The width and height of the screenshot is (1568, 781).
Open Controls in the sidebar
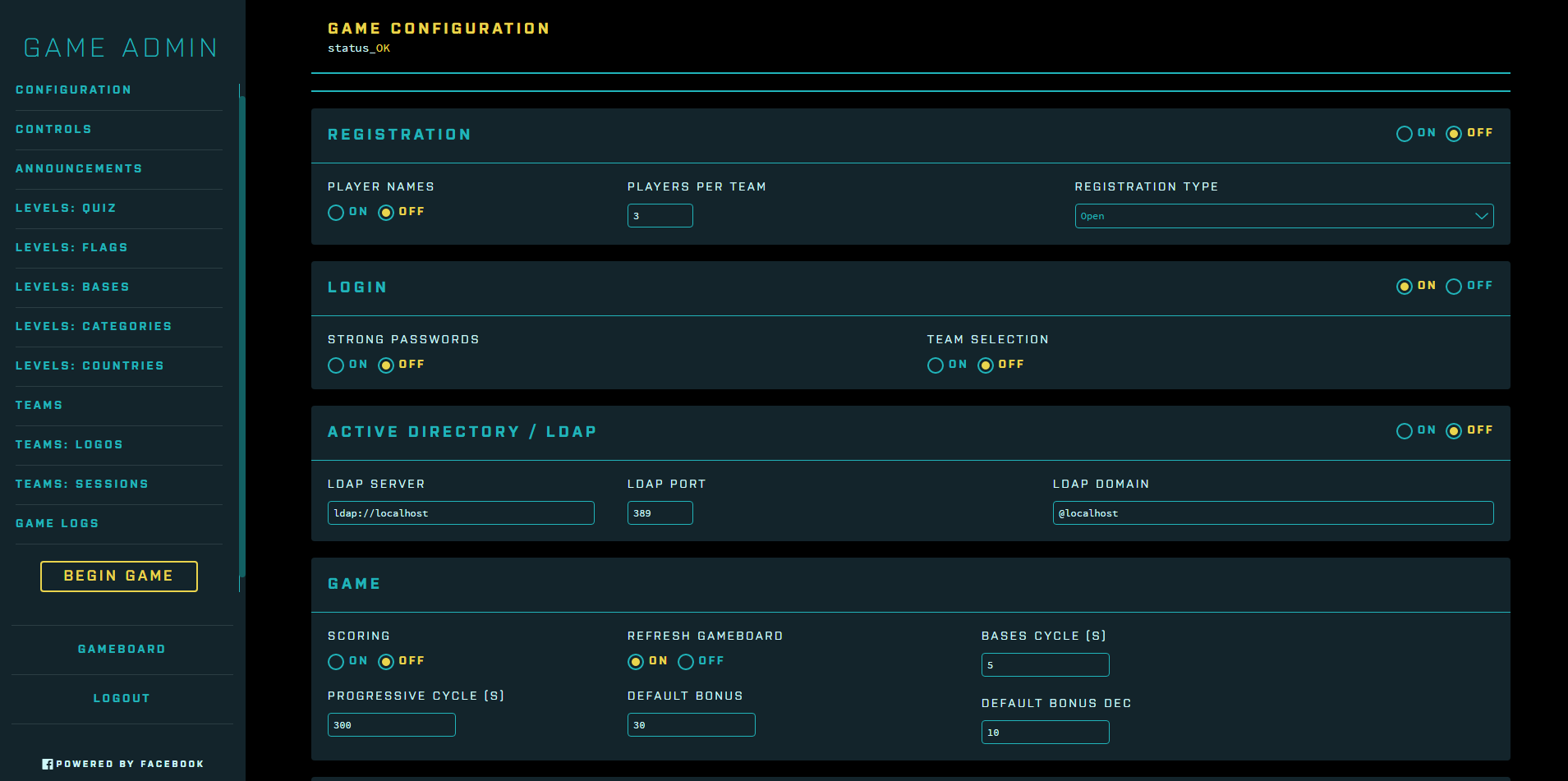pyautogui.click(x=53, y=130)
